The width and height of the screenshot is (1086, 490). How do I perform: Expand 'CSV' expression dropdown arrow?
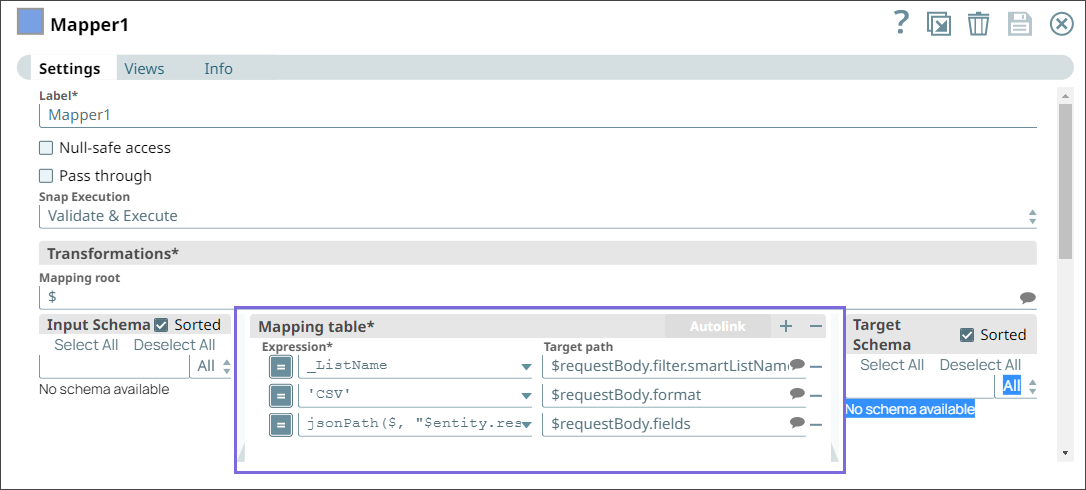coord(526,396)
